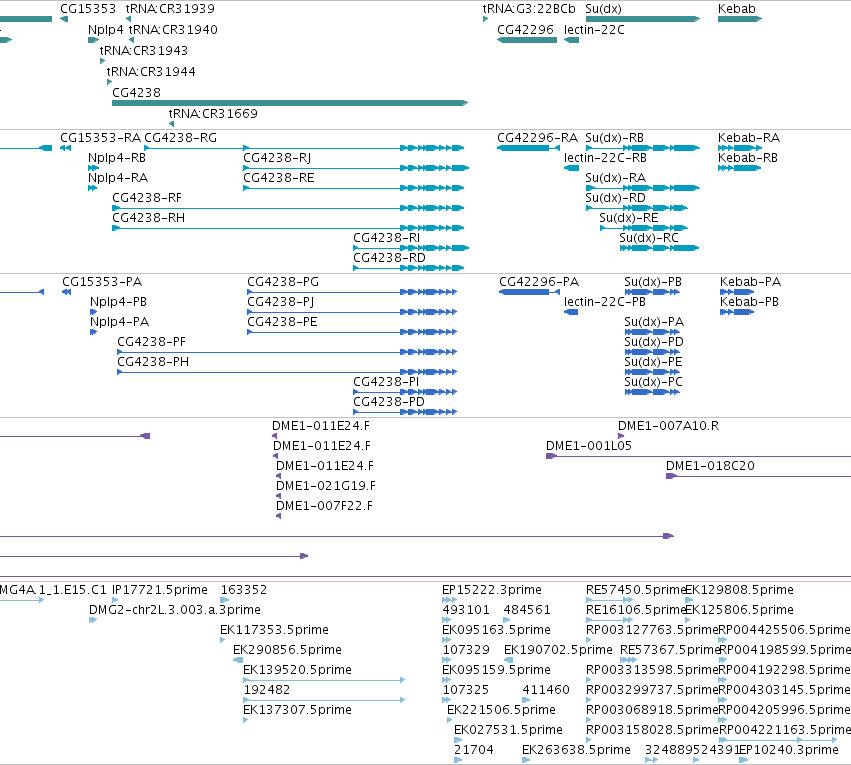Image resolution: width=851 pixels, height=765 pixels.
Task: Click the Kebab-PA protein label
Action: pyautogui.click(x=751, y=282)
